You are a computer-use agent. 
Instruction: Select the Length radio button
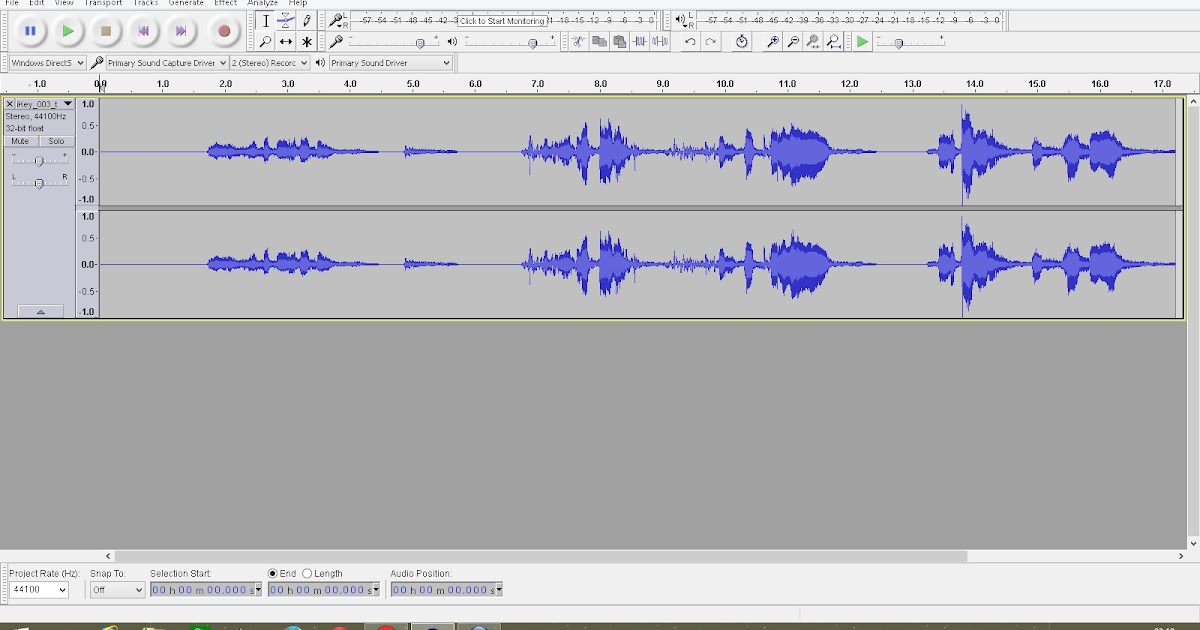310,573
